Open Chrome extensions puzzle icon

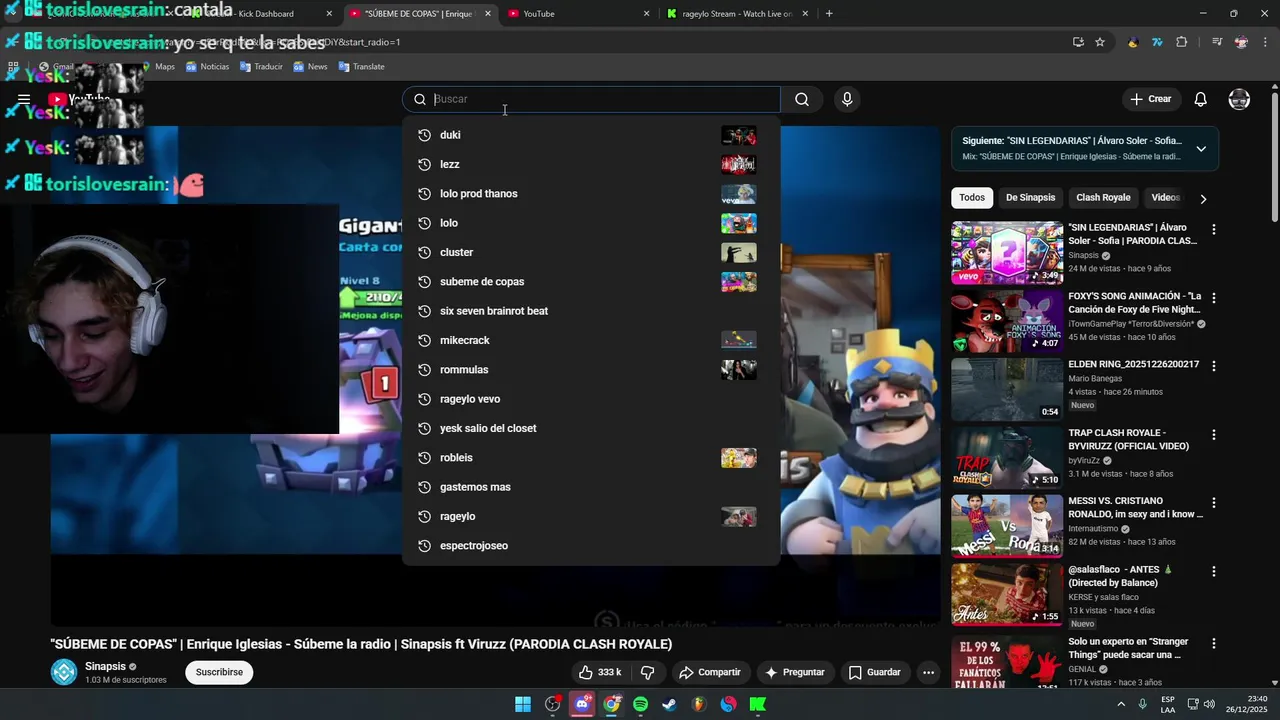pos(1182,42)
